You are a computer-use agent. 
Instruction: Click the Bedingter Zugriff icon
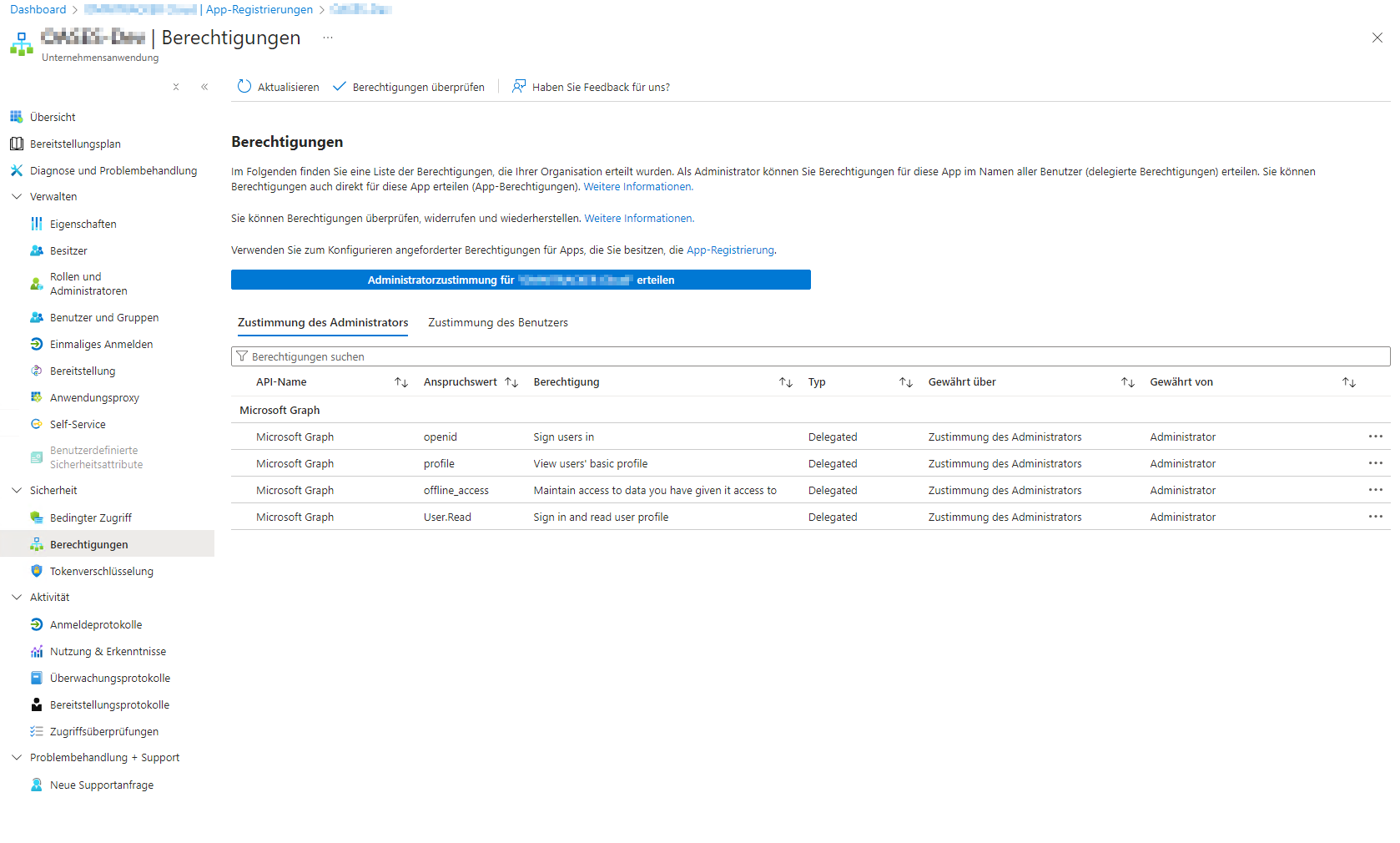(x=37, y=517)
